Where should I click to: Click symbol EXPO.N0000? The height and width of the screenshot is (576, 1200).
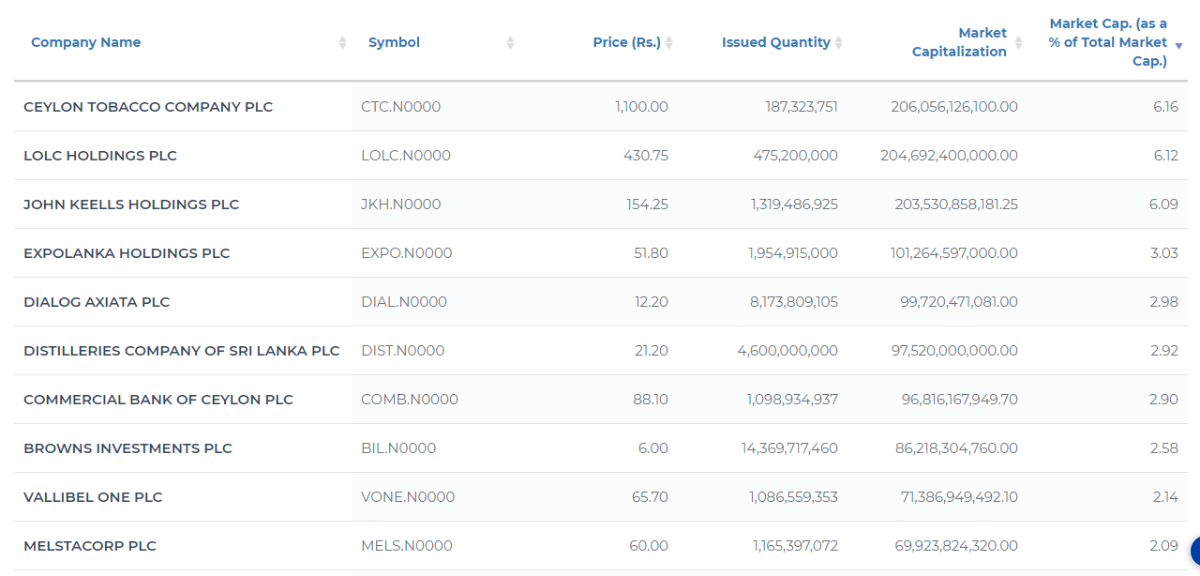tap(407, 253)
